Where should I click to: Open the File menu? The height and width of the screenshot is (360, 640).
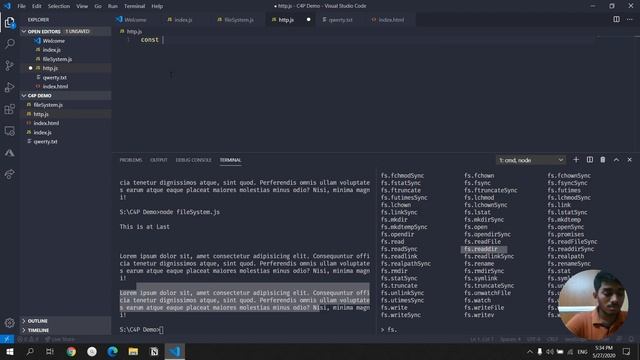click(x=22, y=6)
